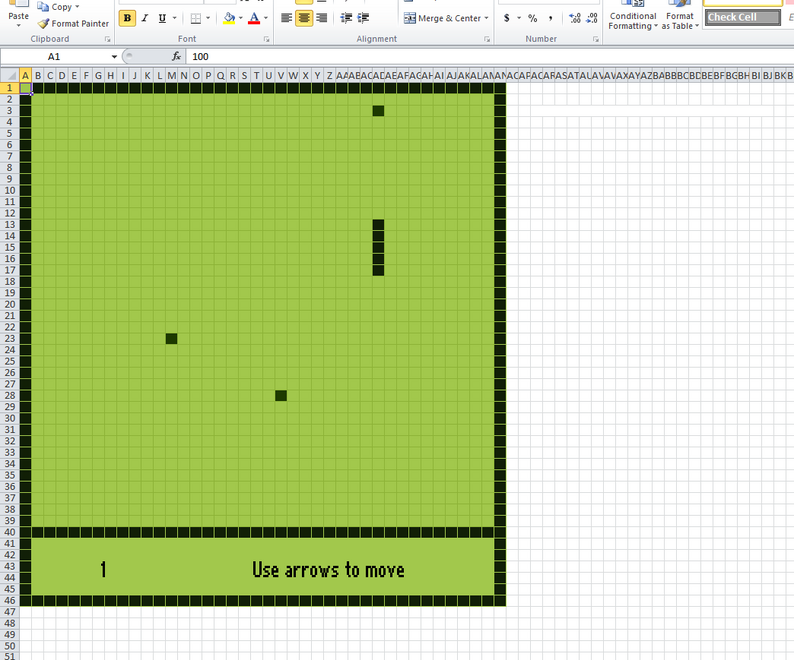Select column A header
794x660 pixels.
[x=25, y=76]
